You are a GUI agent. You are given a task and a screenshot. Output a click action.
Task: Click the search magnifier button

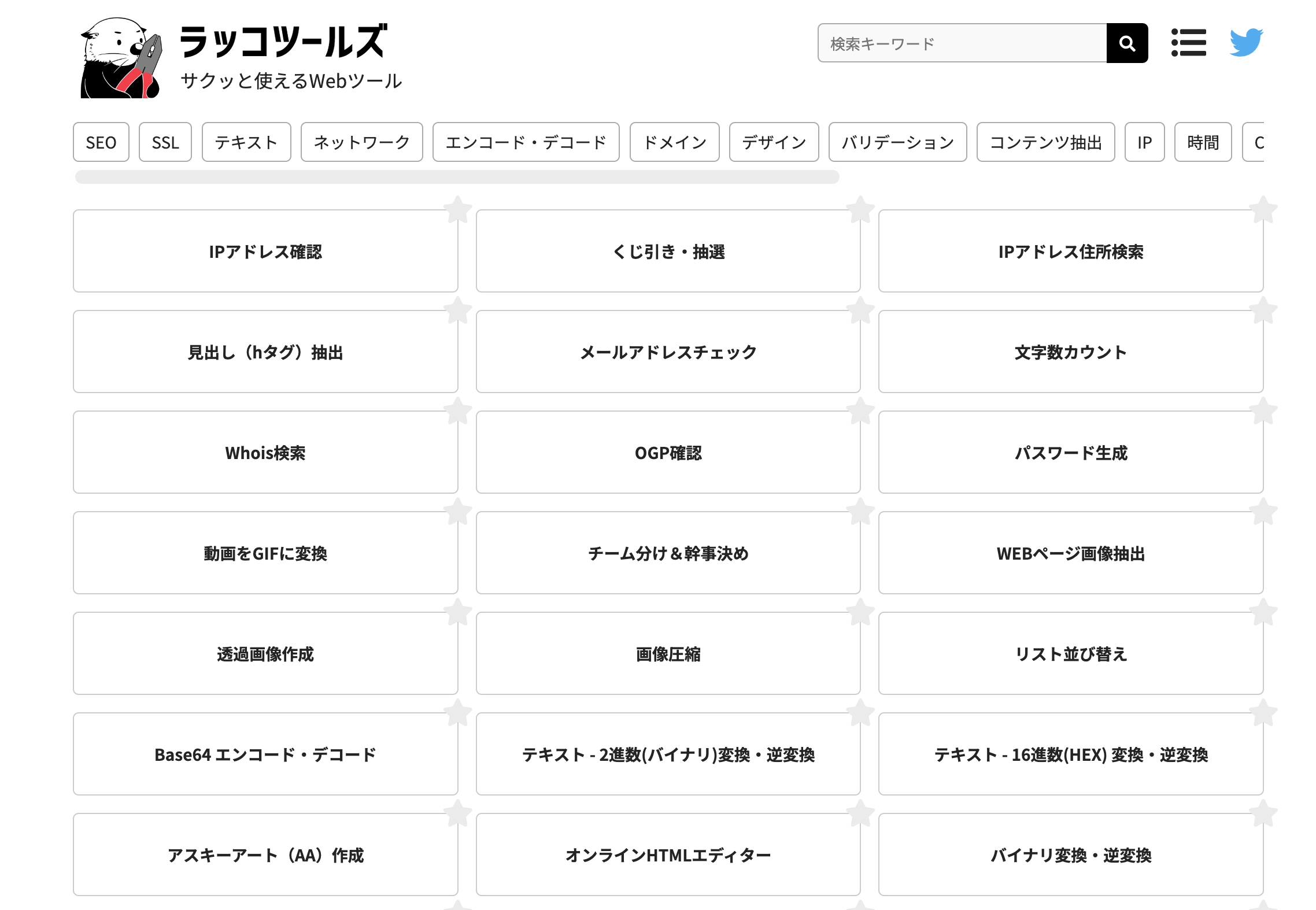1126,43
